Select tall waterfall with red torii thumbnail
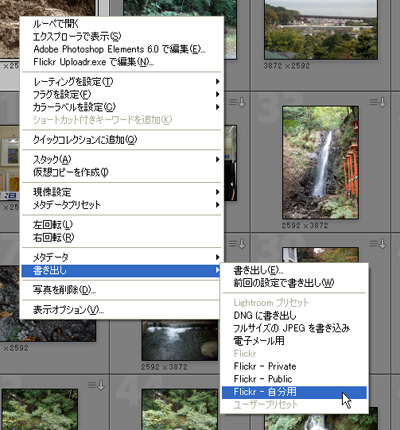Viewport: 400px width, 430px height. click(320, 163)
